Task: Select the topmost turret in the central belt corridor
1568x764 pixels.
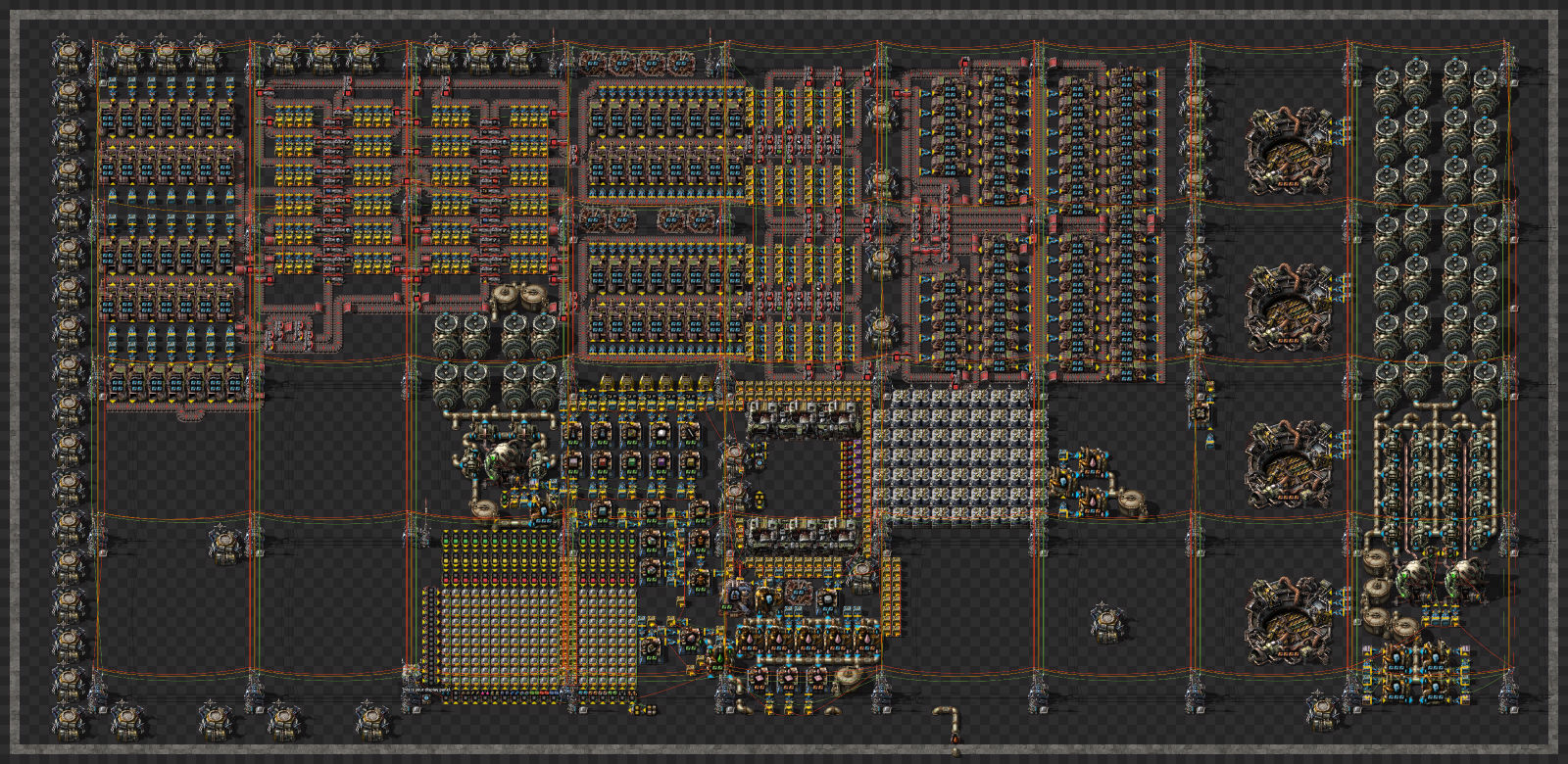Action: (x=882, y=114)
